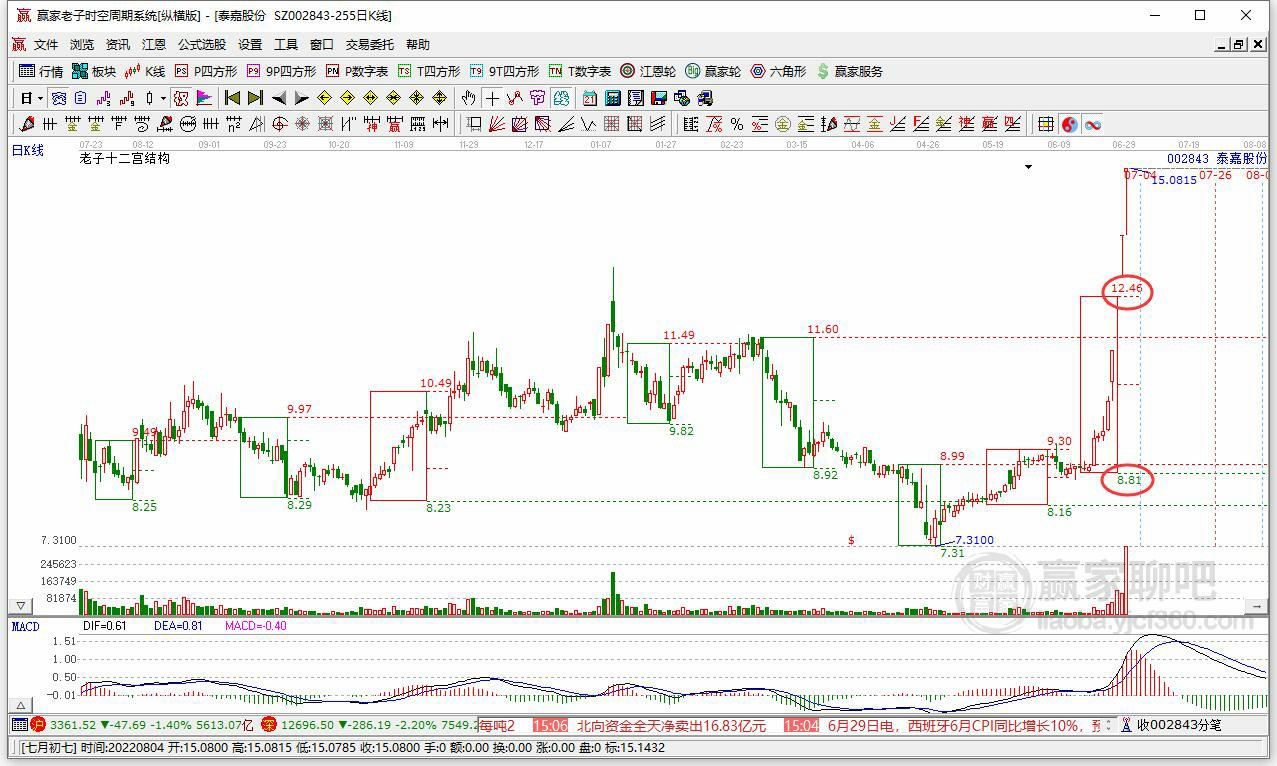Open the 六角形 hexagon tool

(778, 71)
